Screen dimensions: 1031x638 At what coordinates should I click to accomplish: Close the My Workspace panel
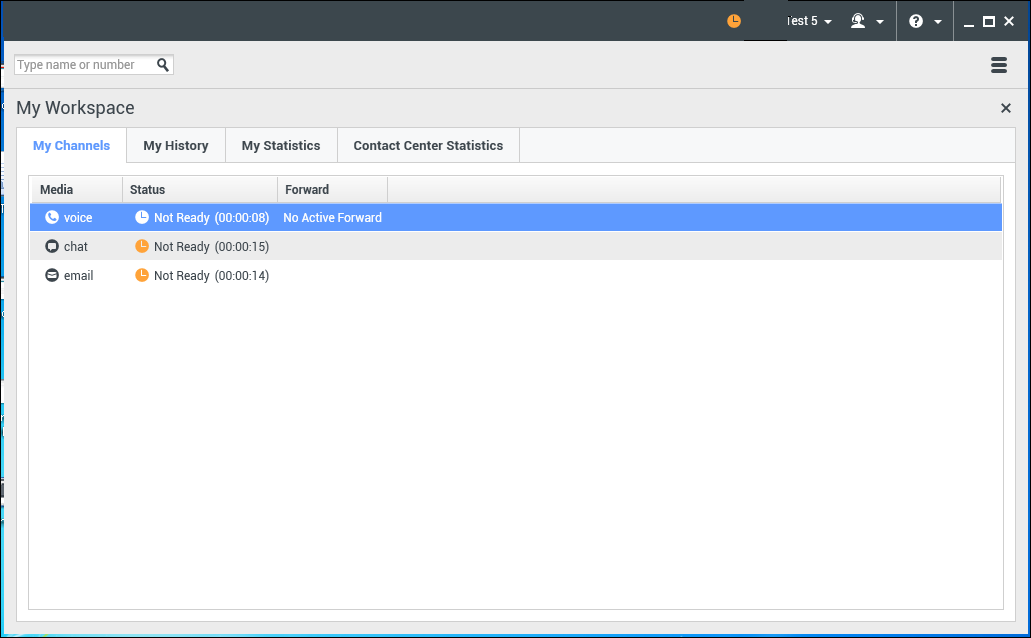coord(1005,108)
